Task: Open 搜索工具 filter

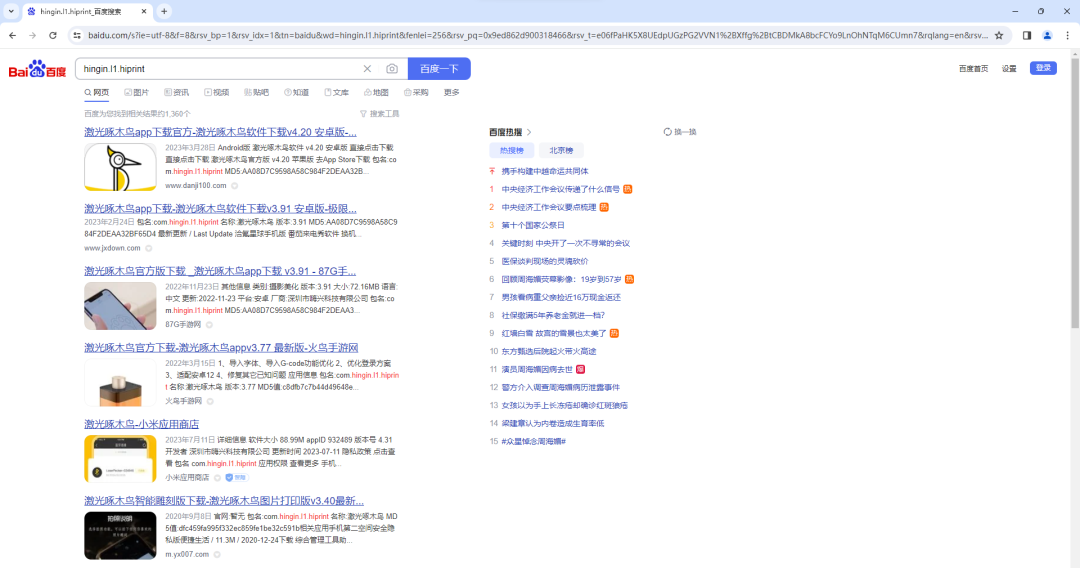Action: pos(380,114)
